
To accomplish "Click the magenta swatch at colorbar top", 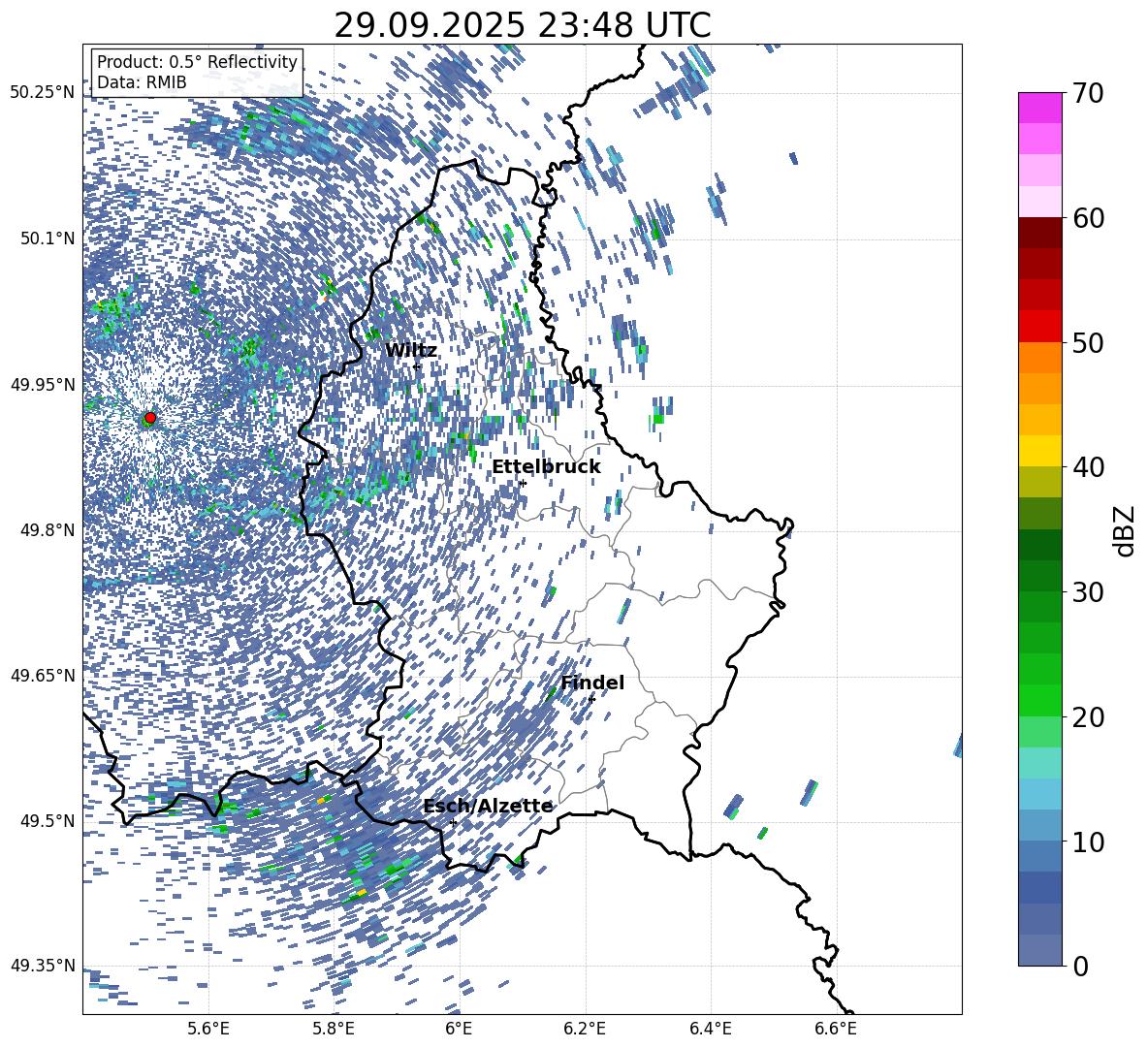I will [x=1039, y=108].
